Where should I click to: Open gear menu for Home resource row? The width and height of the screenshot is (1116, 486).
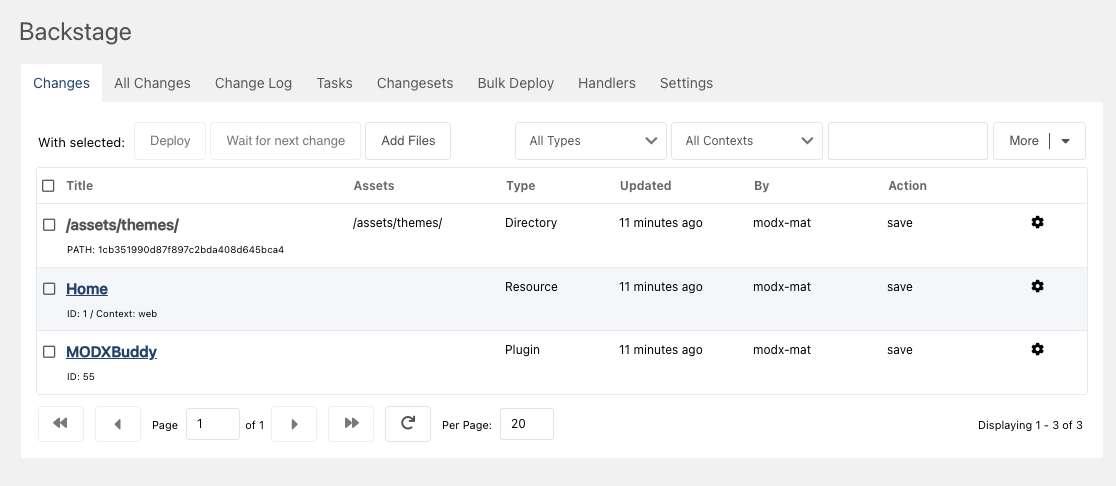[1037, 286]
